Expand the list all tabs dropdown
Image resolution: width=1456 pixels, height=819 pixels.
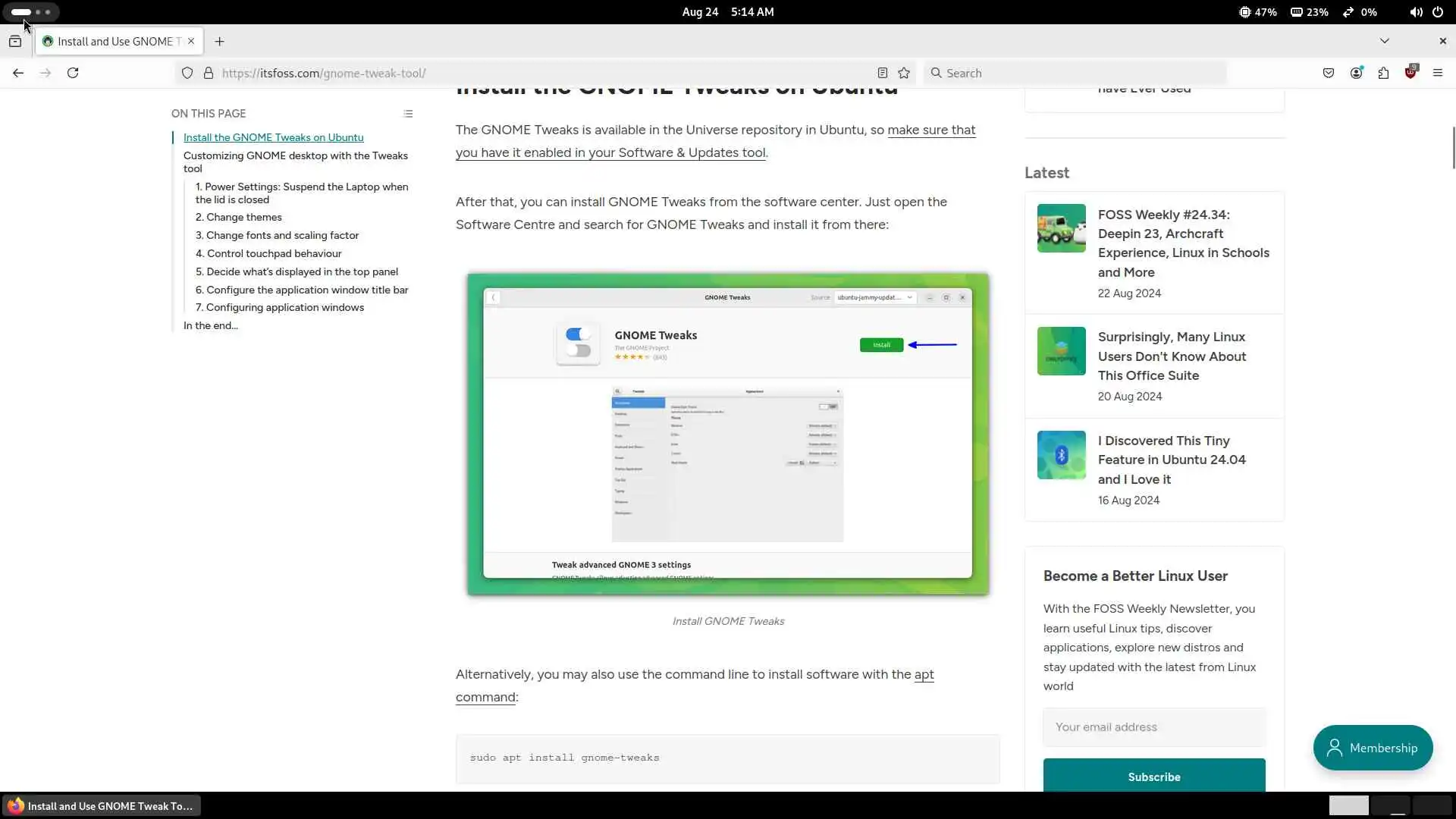click(x=1384, y=41)
